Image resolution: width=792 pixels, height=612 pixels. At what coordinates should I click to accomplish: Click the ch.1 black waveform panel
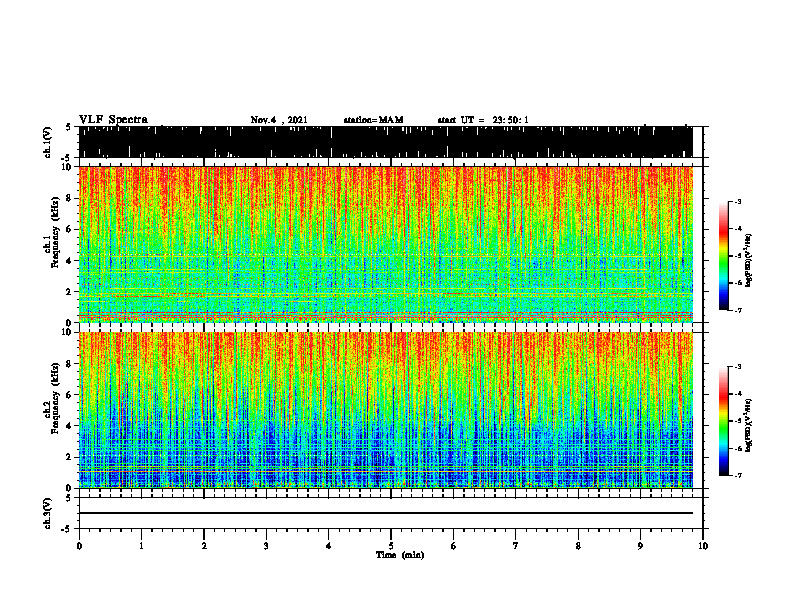(x=386, y=142)
